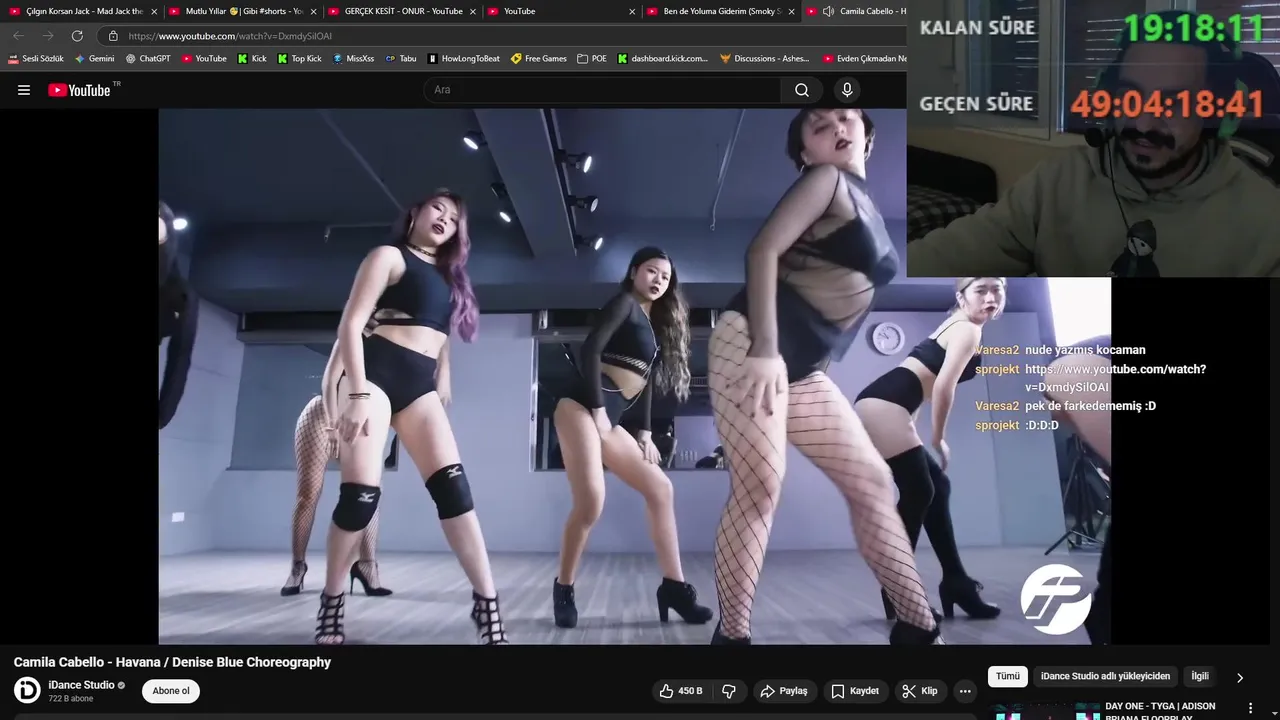Open Evden Çıkmadan bookmark
Viewport: 1280px width, 720px height.
pyautogui.click(x=864, y=59)
